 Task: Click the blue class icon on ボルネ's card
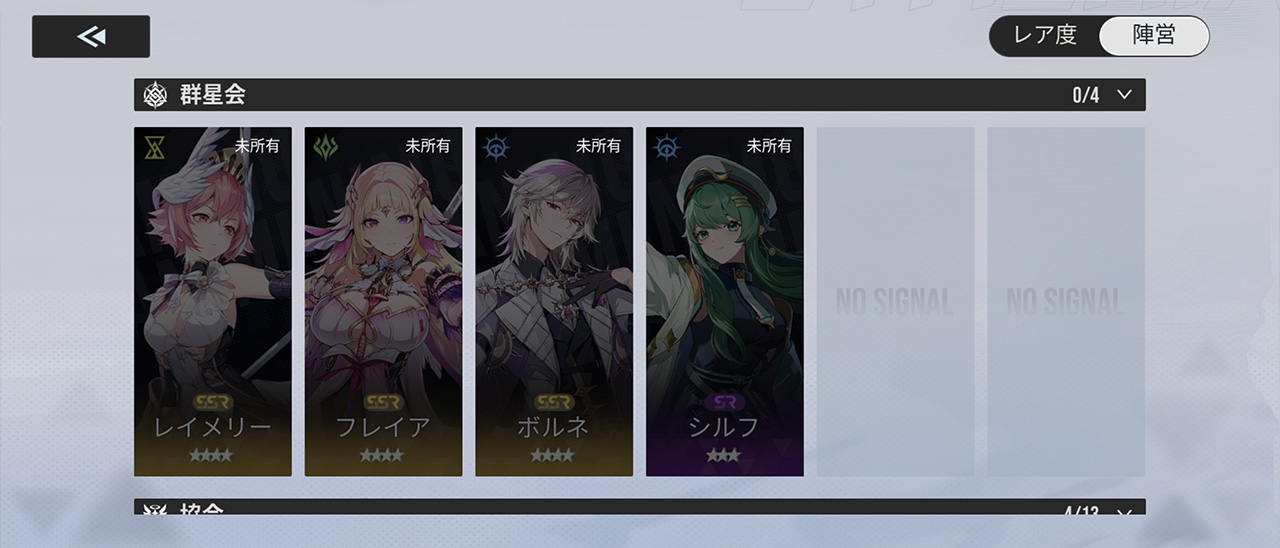coord(496,147)
